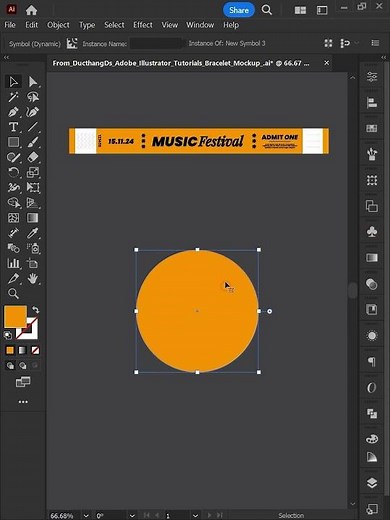
Task: Select the Symbol Sprayer tool
Action: click(33, 248)
